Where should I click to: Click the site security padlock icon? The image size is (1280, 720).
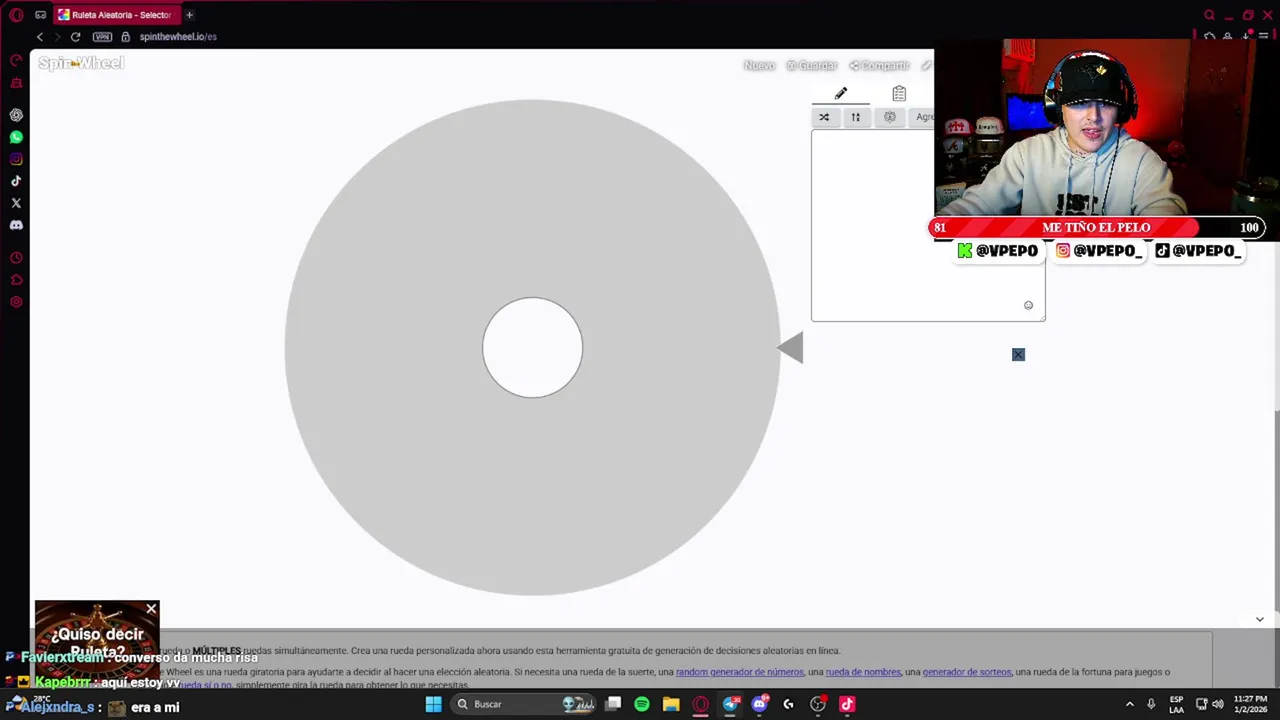click(x=125, y=37)
